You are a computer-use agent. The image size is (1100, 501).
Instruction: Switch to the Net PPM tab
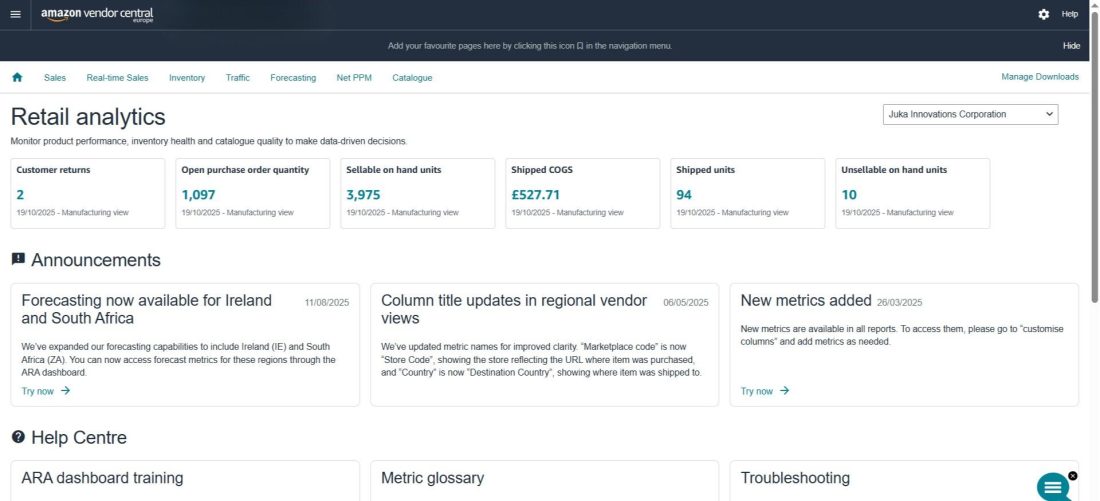[354, 78]
